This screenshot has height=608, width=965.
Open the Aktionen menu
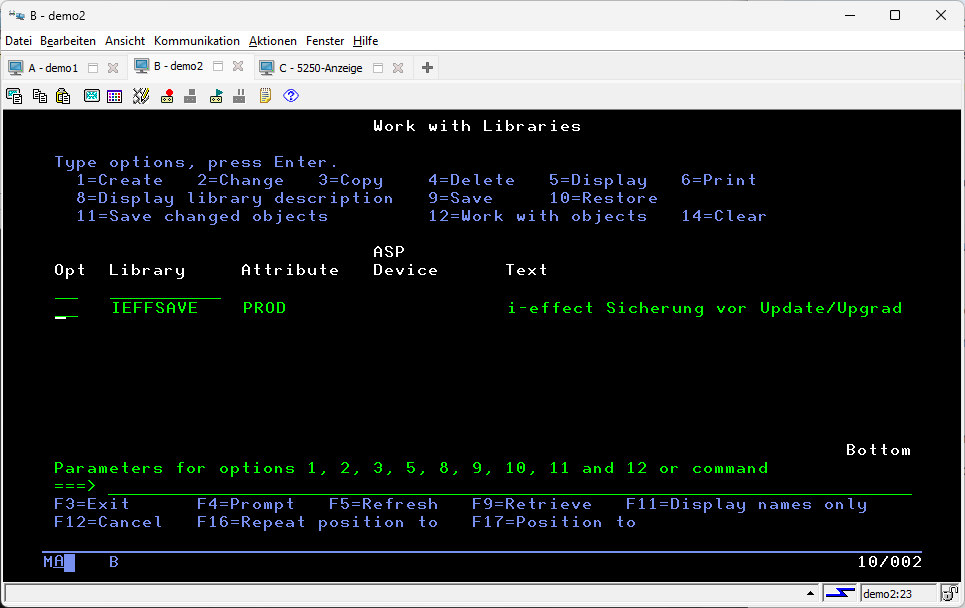pyautogui.click(x=272, y=41)
